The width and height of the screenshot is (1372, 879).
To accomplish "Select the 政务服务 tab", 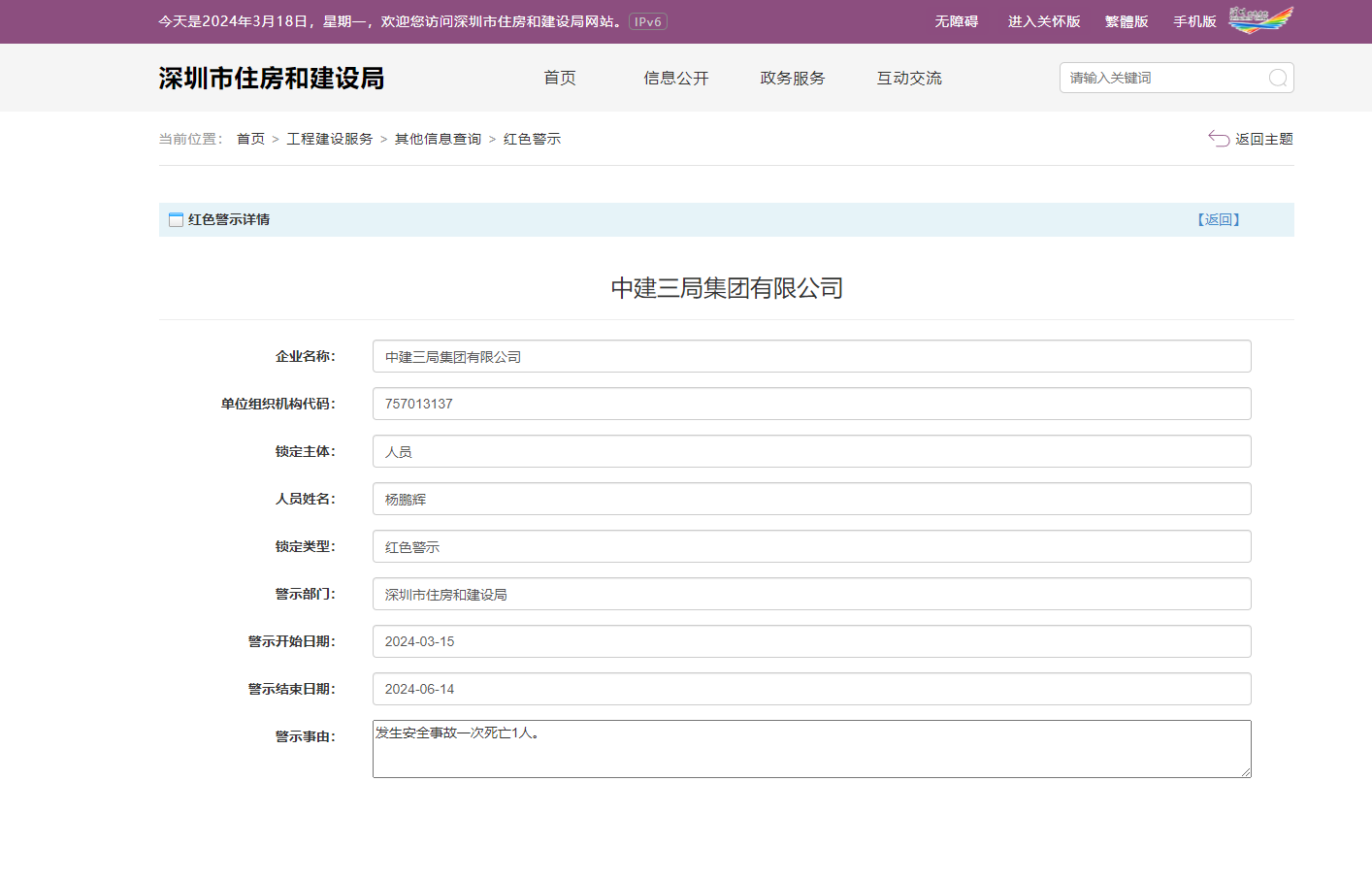I will [792, 78].
